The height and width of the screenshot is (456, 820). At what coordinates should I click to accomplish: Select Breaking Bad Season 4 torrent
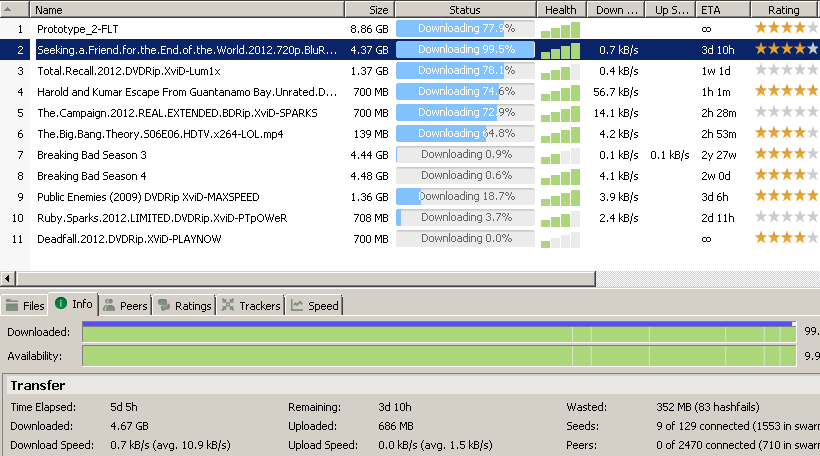coord(92,176)
